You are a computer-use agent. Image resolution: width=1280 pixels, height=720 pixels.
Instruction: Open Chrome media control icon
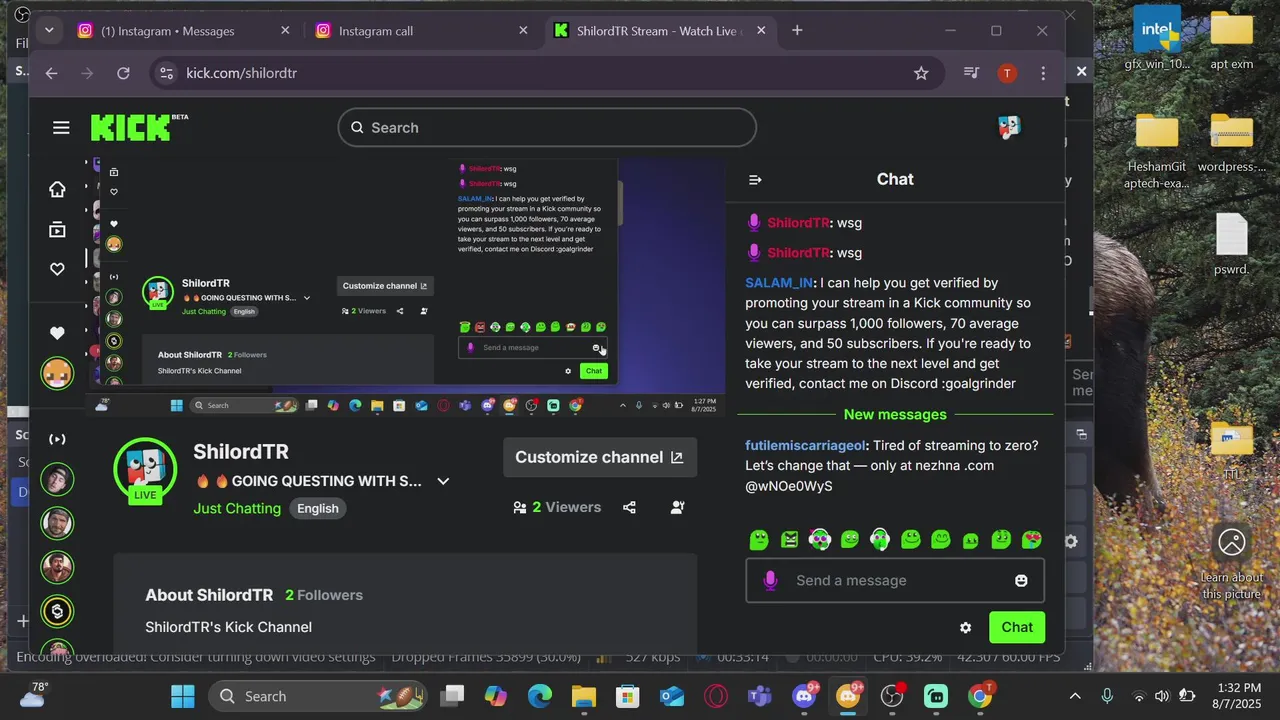[970, 73]
